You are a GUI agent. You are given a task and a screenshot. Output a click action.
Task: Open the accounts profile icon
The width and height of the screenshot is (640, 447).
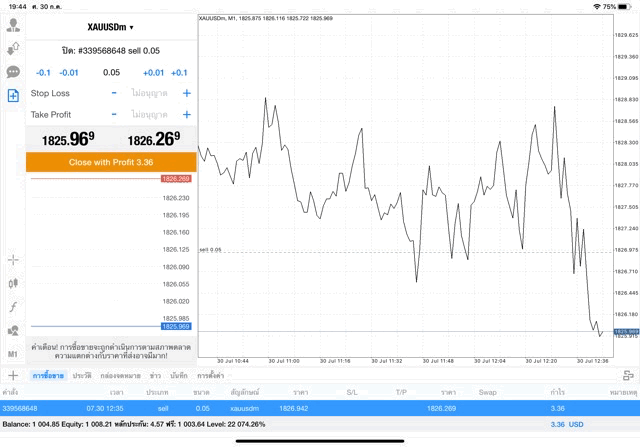tap(13, 25)
